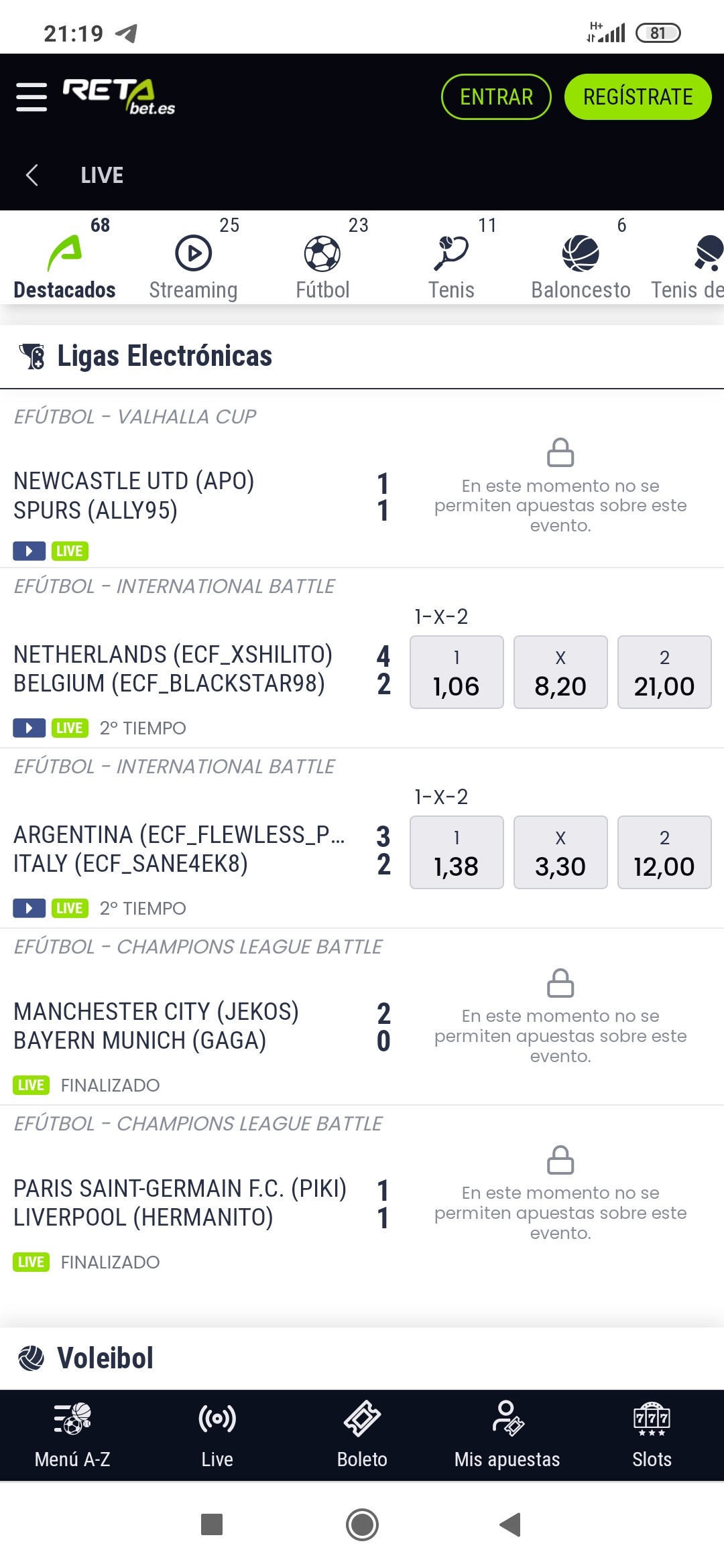Select odds 1,06 for Netherlands win
The height and width of the screenshot is (1568, 724).
pyautogui.click(x=457, y=672)
